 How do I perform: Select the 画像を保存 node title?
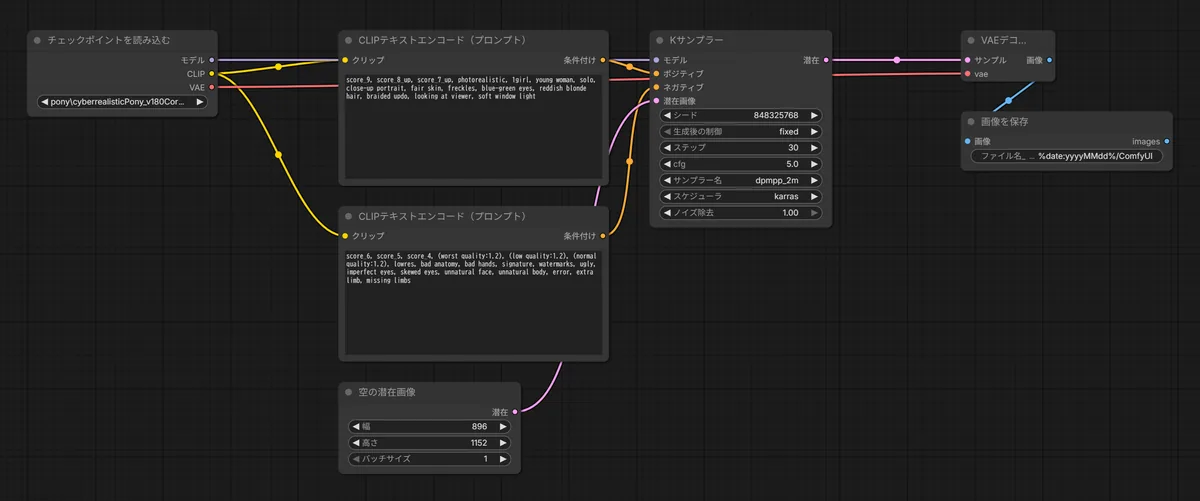[x=1005, y=121]
